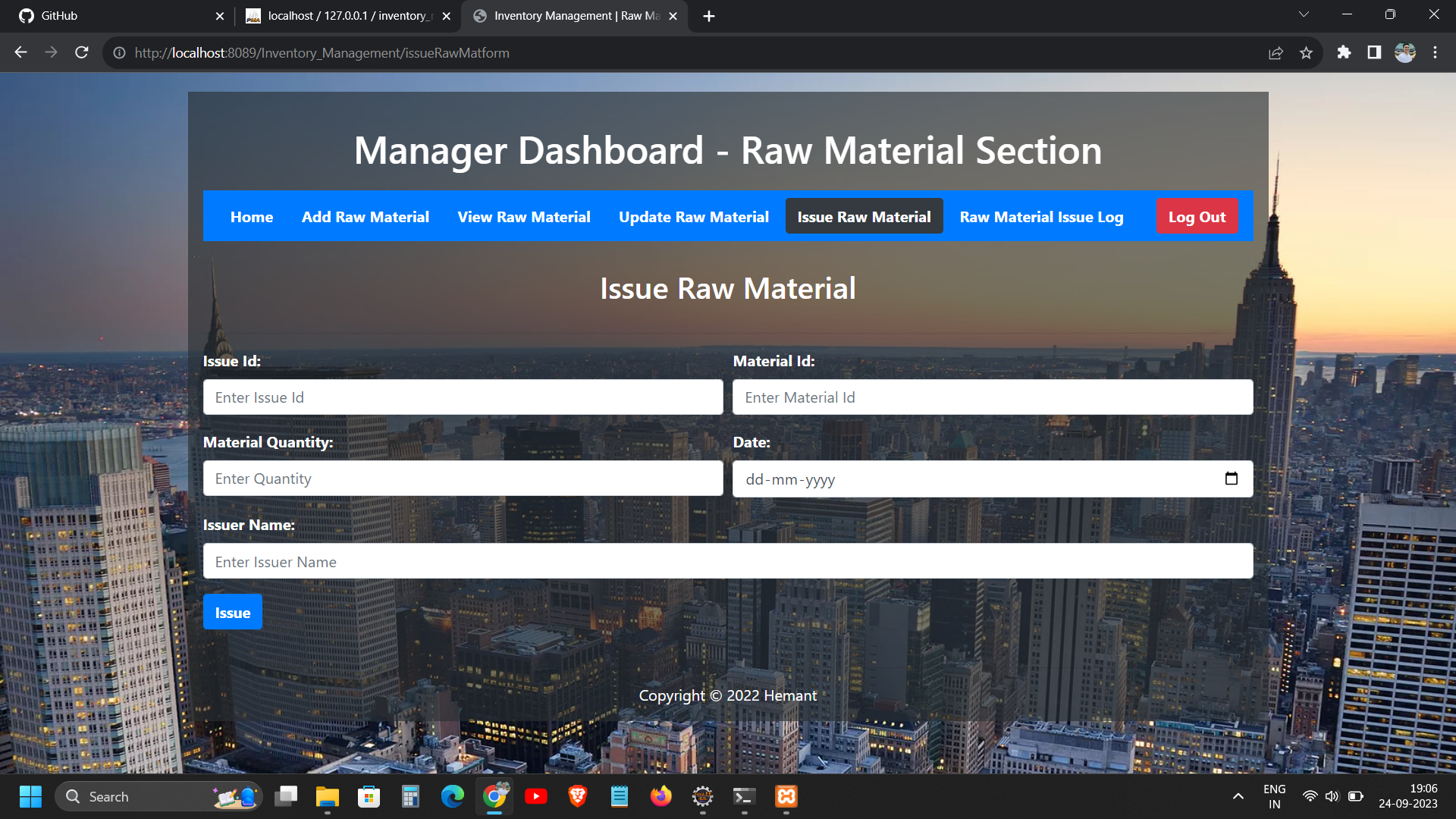Select the Inventory Management tab
This screenshot has height=819, width=1456.
[574, 16]
